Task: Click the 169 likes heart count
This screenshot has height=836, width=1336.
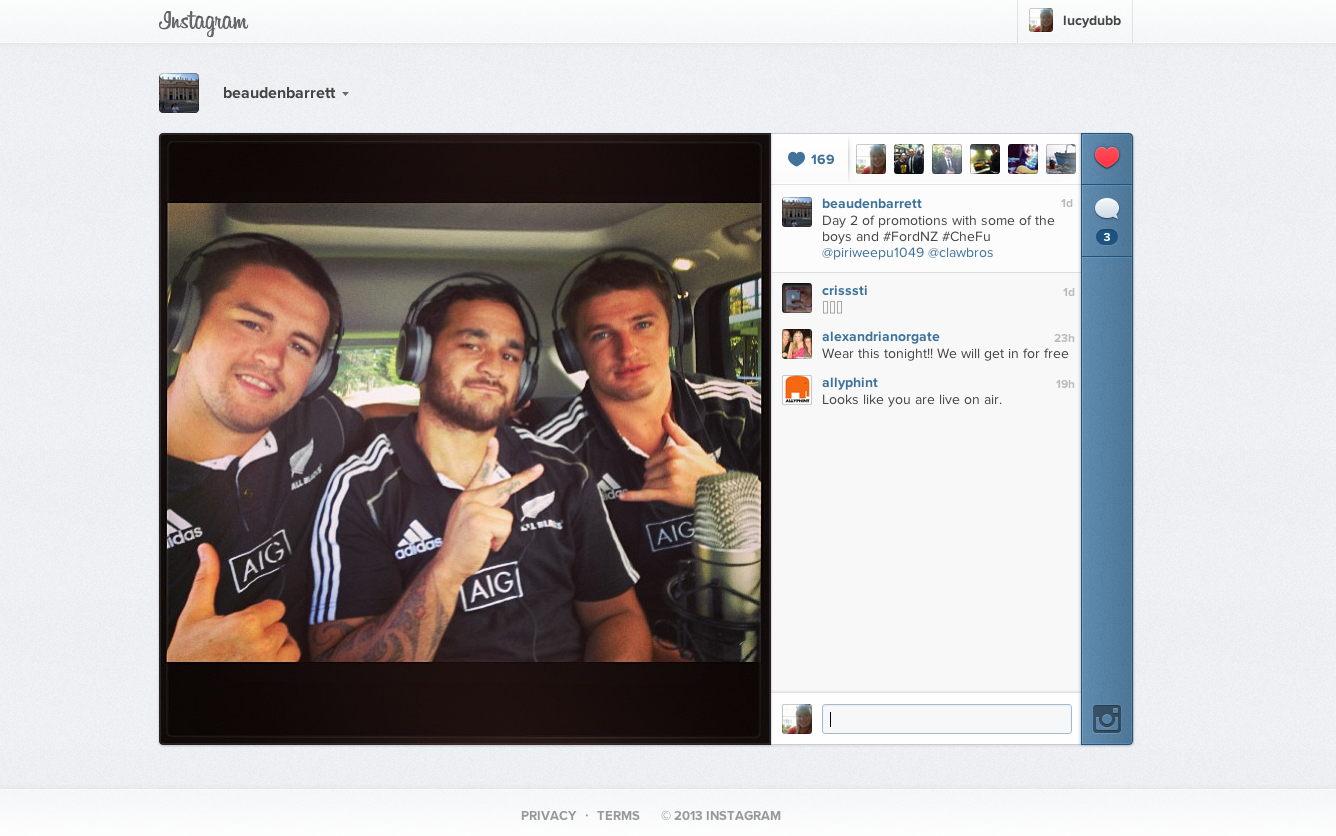Action: [x=811, y=159]
